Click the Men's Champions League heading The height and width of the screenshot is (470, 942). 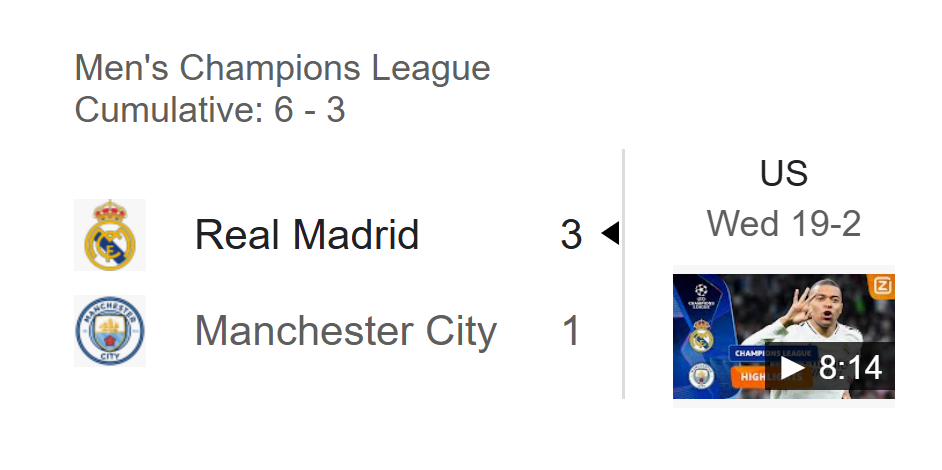pyautogui.click(x=282, y=67)
